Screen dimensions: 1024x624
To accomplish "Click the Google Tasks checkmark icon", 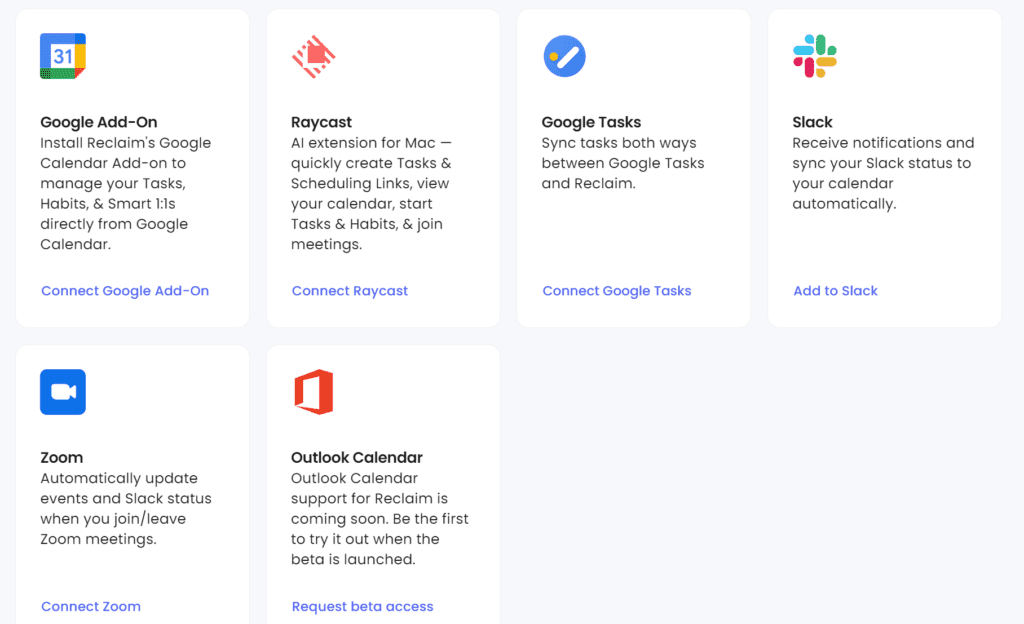I will [564, 56].
